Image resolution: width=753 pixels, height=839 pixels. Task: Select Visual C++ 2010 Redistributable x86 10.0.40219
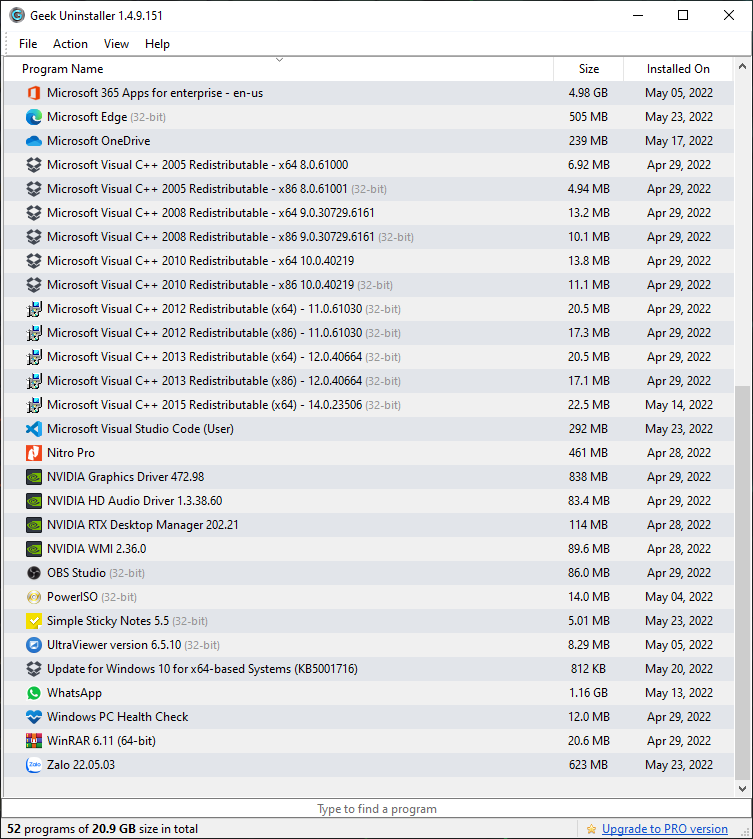pyautogui.click(x=369, y=285)
